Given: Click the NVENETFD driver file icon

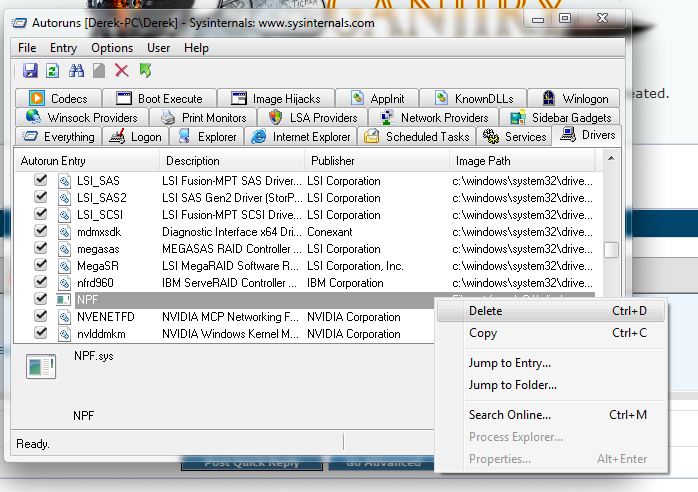Looking at the screenshot, I should 64,317.
